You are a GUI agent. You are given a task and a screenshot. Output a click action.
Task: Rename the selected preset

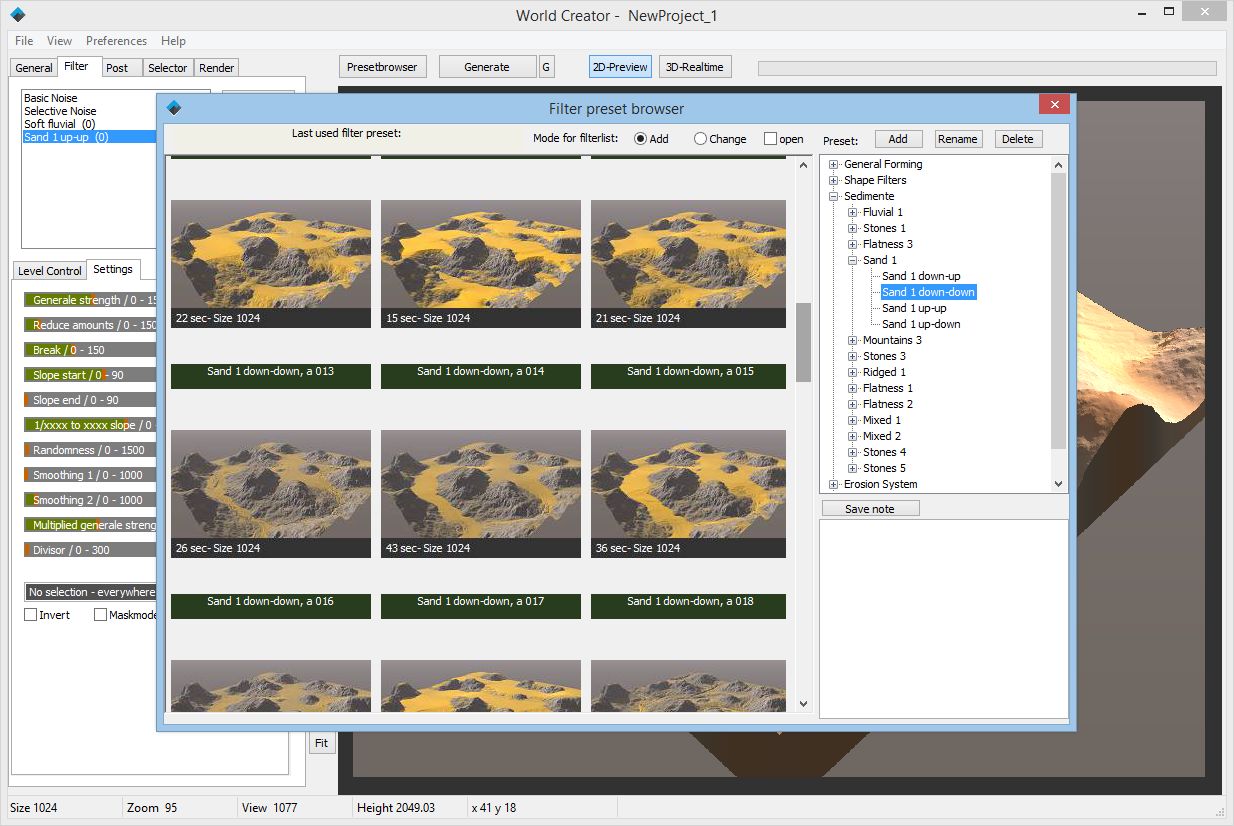(957, 138)
